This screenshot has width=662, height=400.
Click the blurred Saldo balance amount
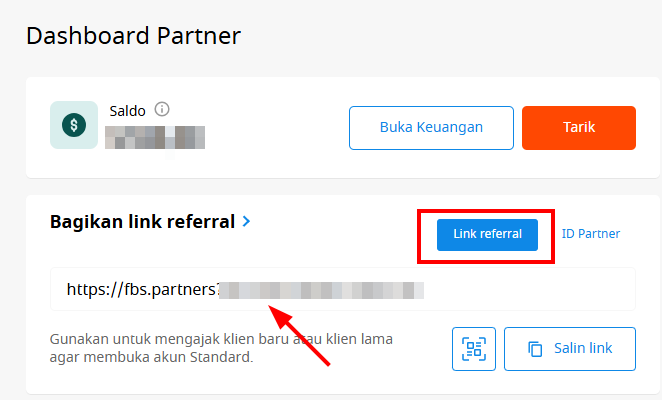(155, 137)
